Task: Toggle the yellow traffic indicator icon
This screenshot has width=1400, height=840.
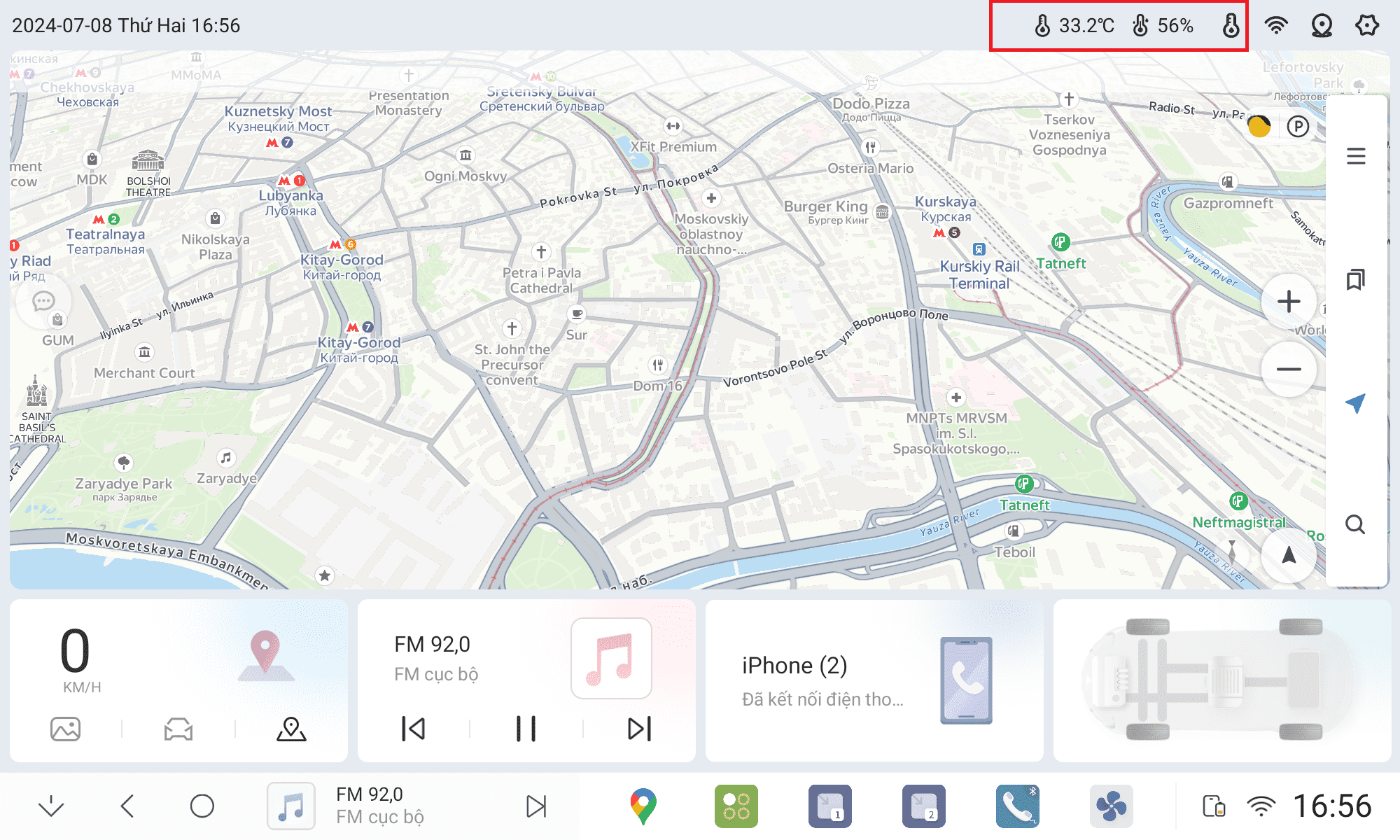Action: (1259, 127)
